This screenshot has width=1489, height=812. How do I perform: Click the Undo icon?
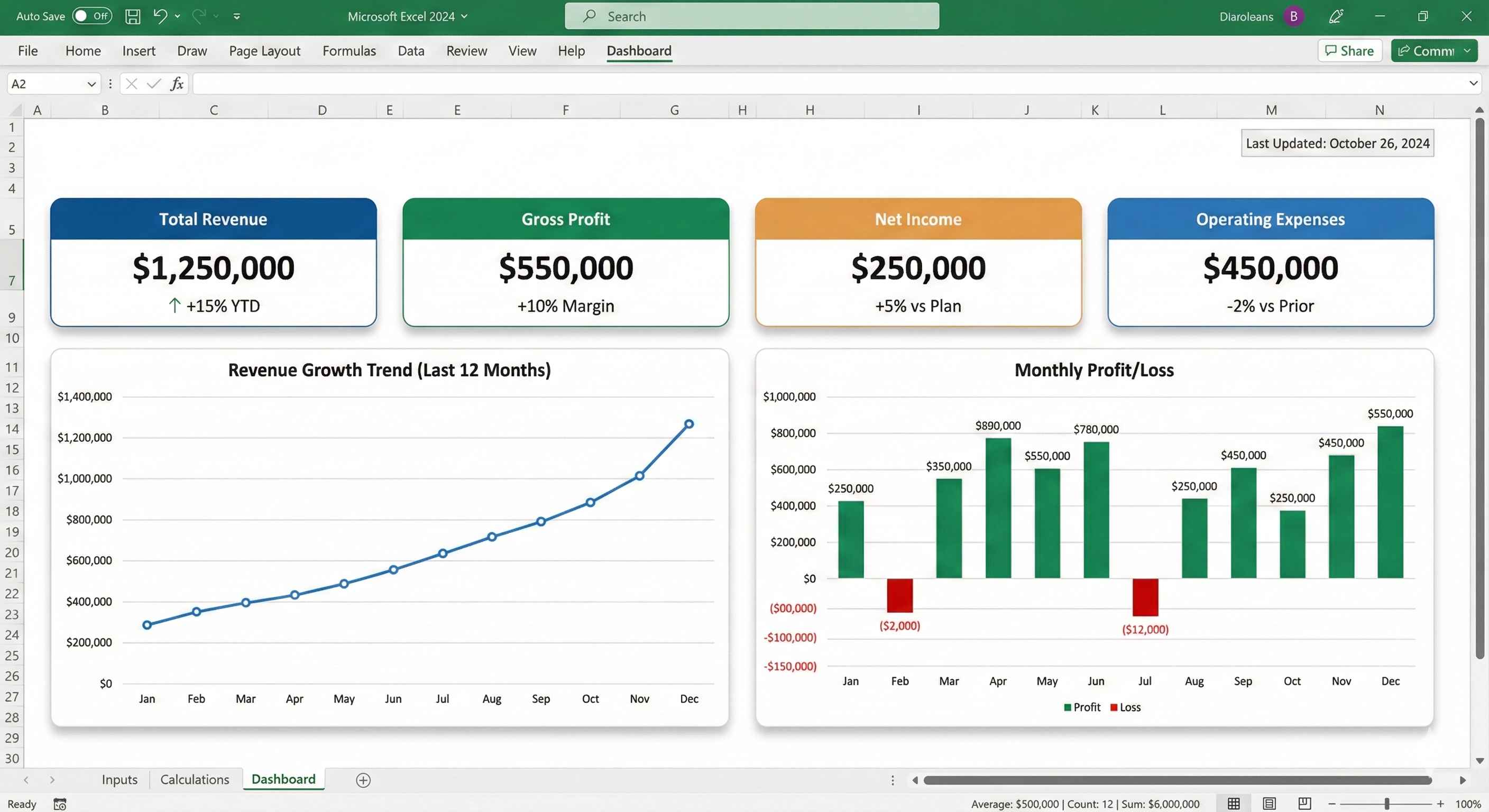point(160,16)
